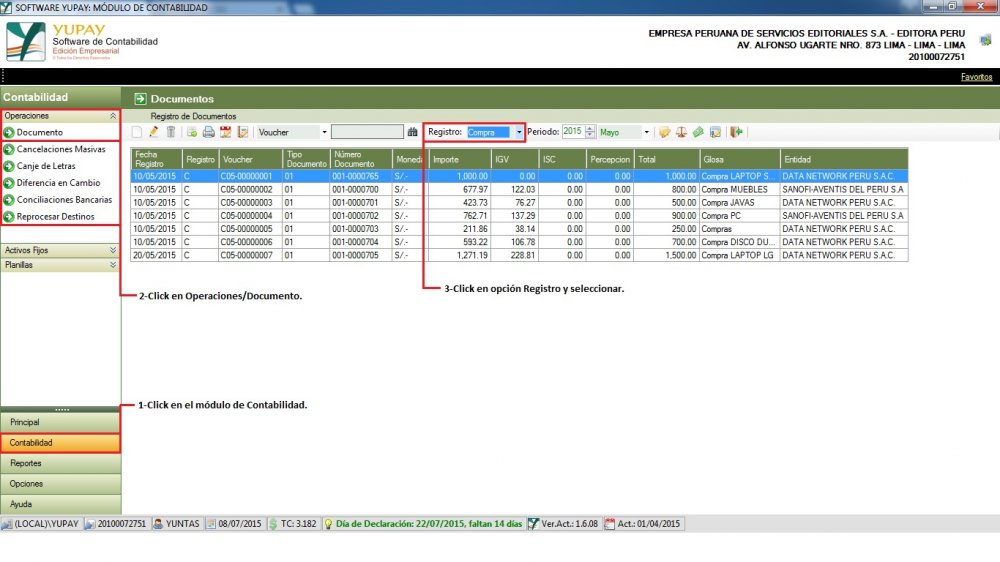Open the Reportes module
This screenshot has height=562, width=1000.
[61, 463]
